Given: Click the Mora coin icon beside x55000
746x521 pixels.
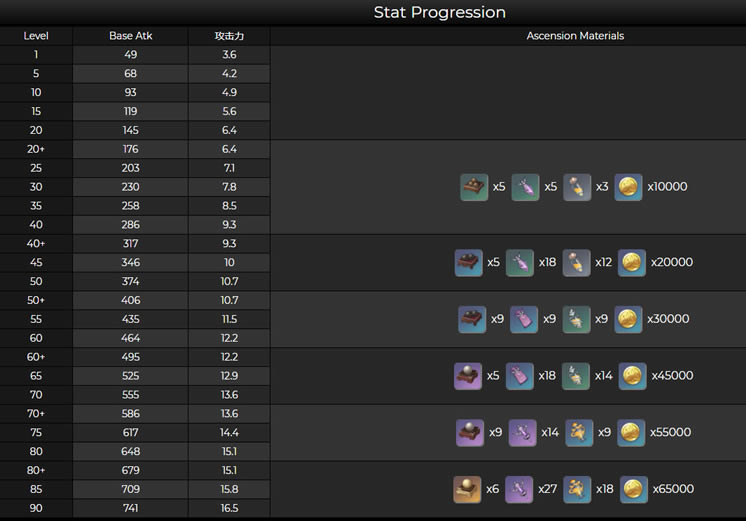Looking at the screenshot, I should [x=631, y=433].
